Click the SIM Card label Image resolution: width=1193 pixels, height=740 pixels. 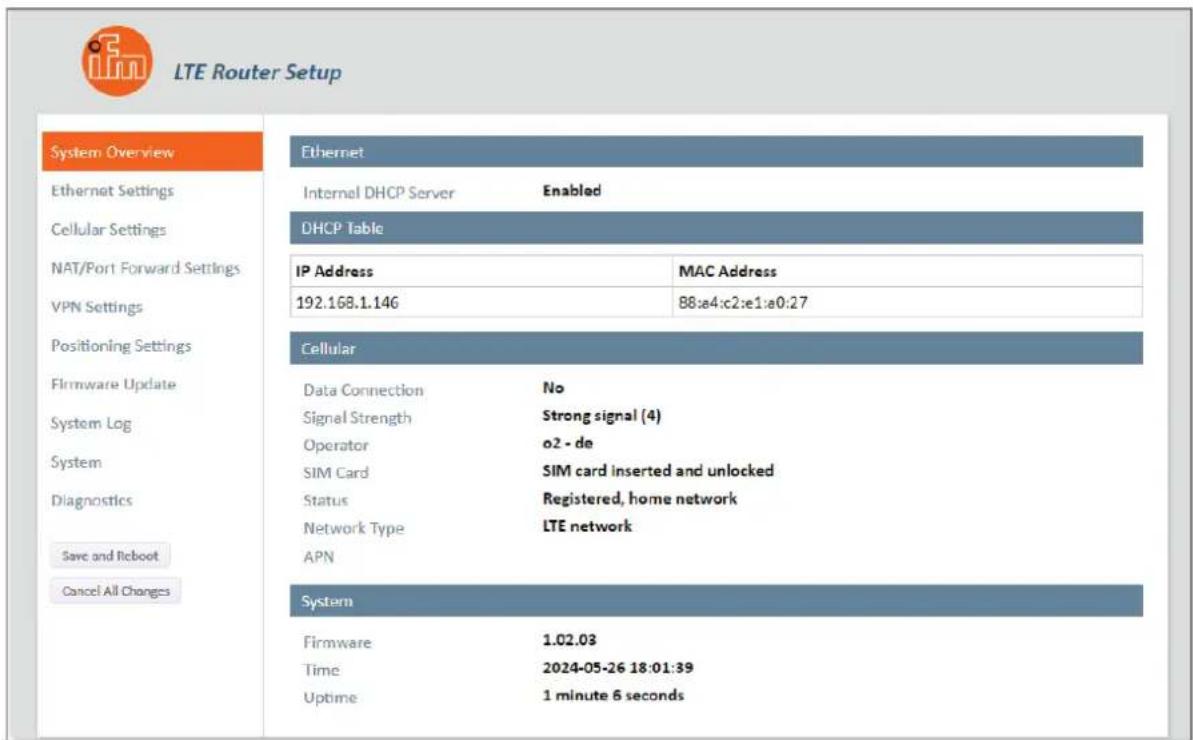point(336,473)
